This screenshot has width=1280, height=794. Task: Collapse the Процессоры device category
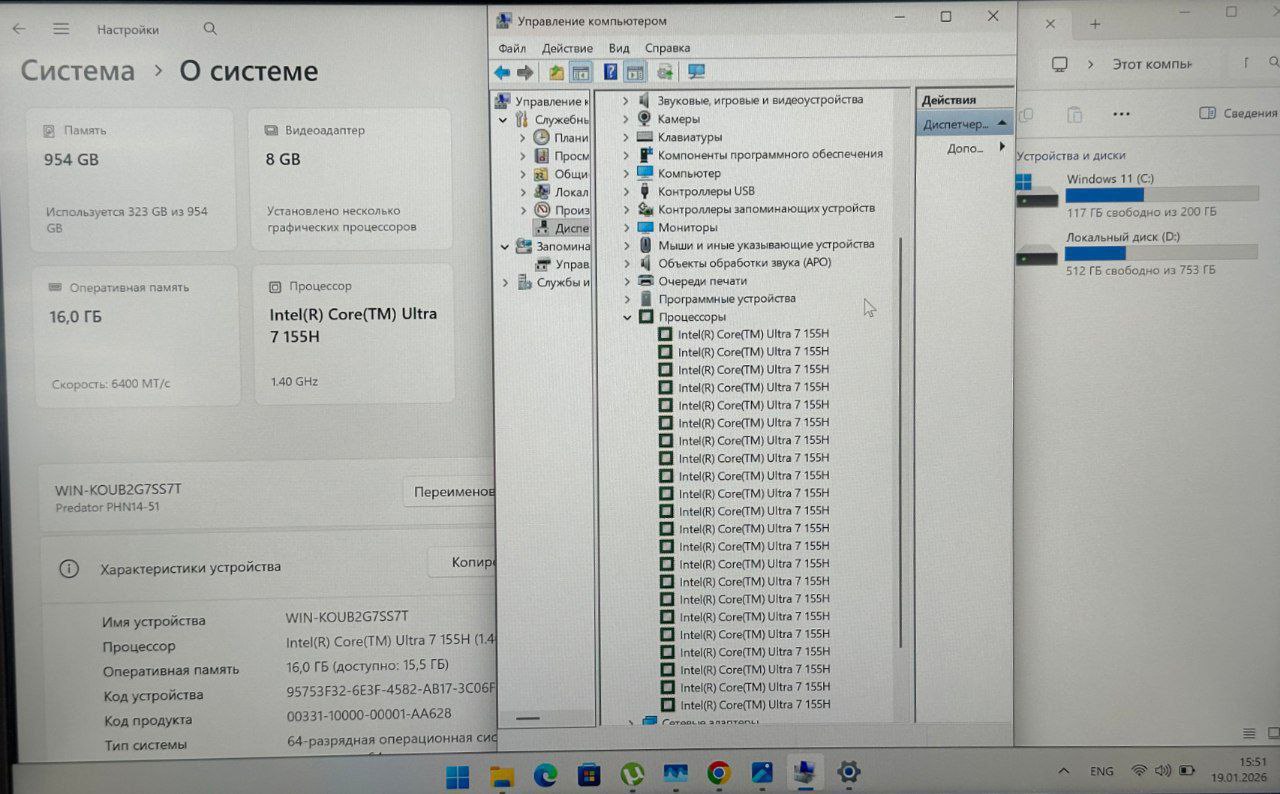click(627, 317)
